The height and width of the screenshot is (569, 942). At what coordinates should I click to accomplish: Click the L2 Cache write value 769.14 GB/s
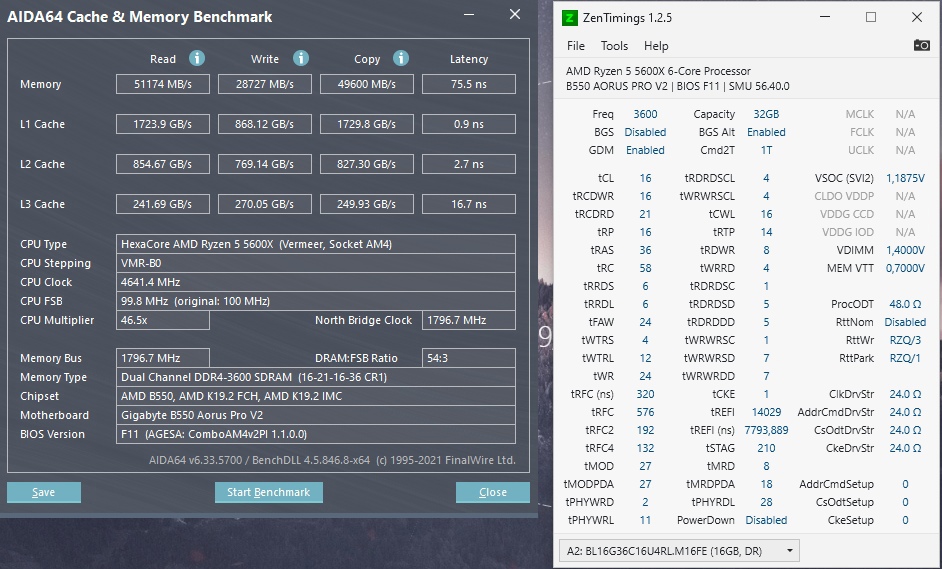click(x=265, y=164)
